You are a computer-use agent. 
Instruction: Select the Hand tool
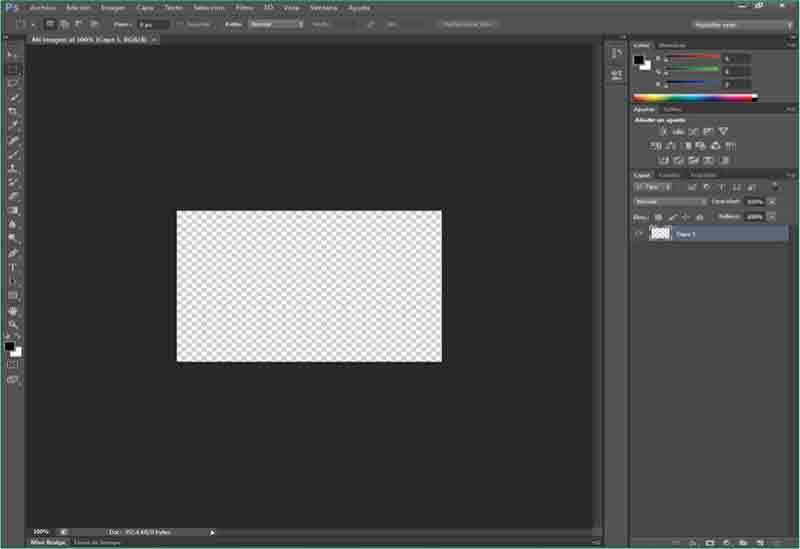(x=13, y=311)
